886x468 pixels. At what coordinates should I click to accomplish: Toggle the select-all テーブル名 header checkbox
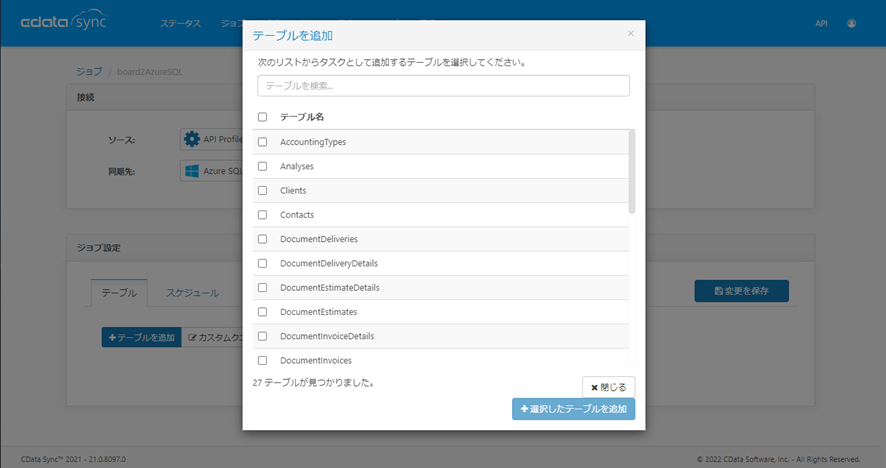[x=263, y=117]
